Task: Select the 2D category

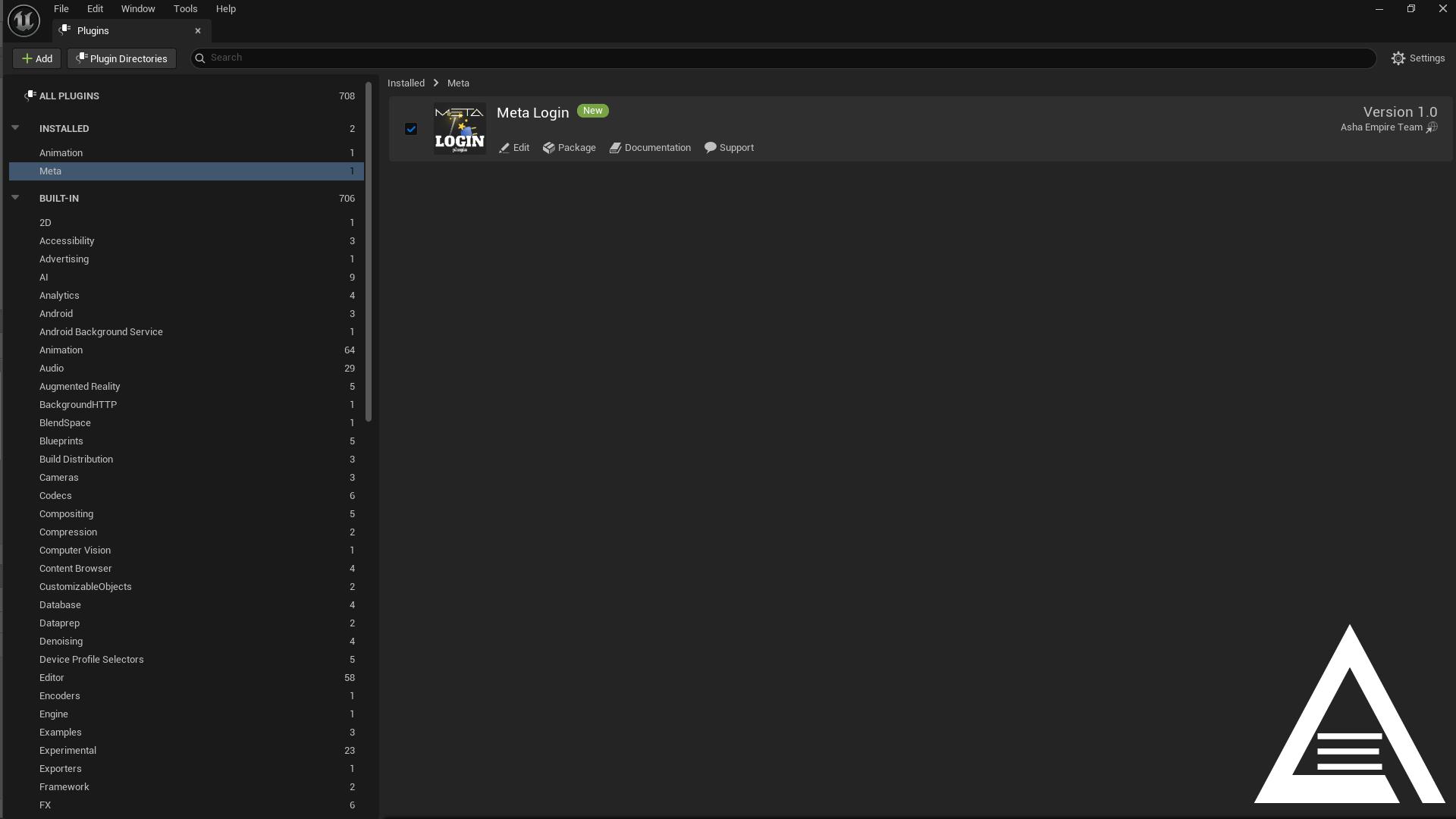Action: click(x=187, y=223)
